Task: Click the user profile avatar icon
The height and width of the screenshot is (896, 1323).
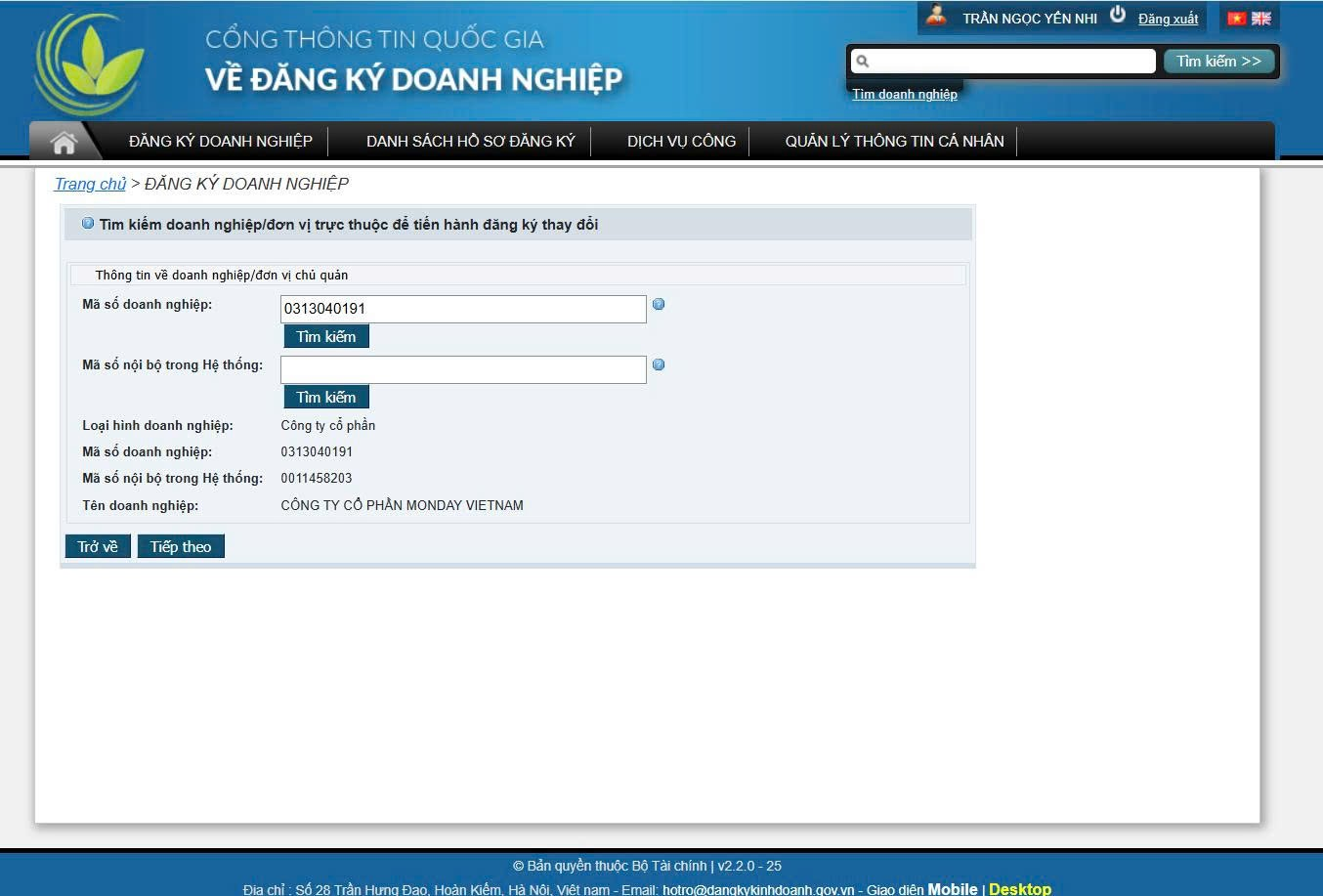Action: [936, 17]
